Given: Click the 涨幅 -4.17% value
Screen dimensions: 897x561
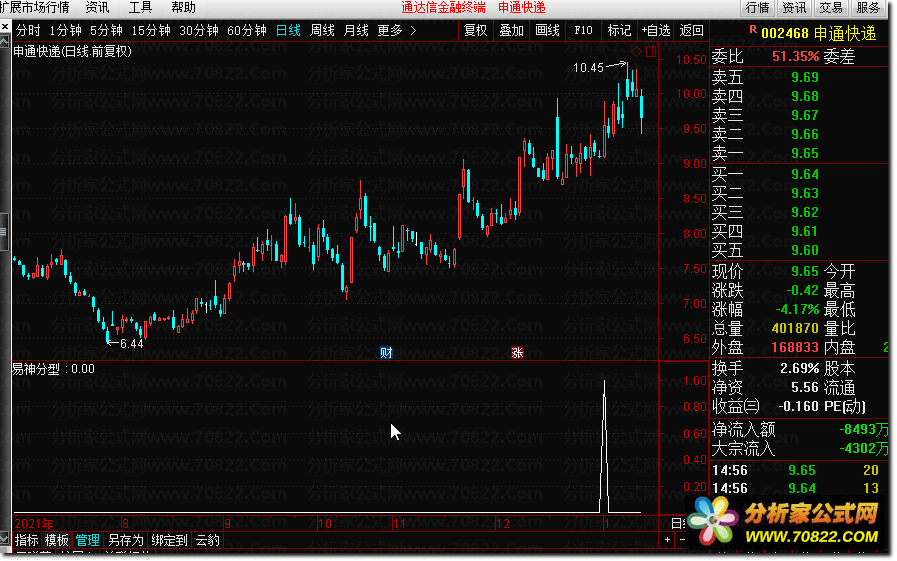Looking at the screenshot, I should tap(797, 309).
